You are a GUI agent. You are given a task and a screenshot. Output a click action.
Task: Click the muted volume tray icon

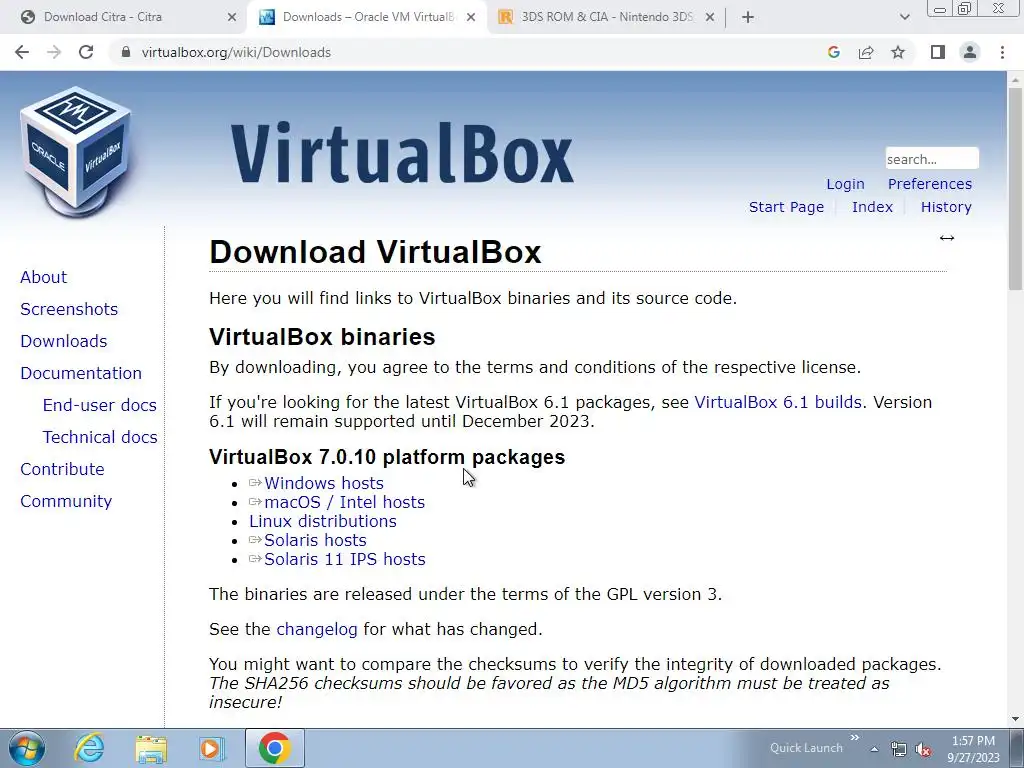923,749
